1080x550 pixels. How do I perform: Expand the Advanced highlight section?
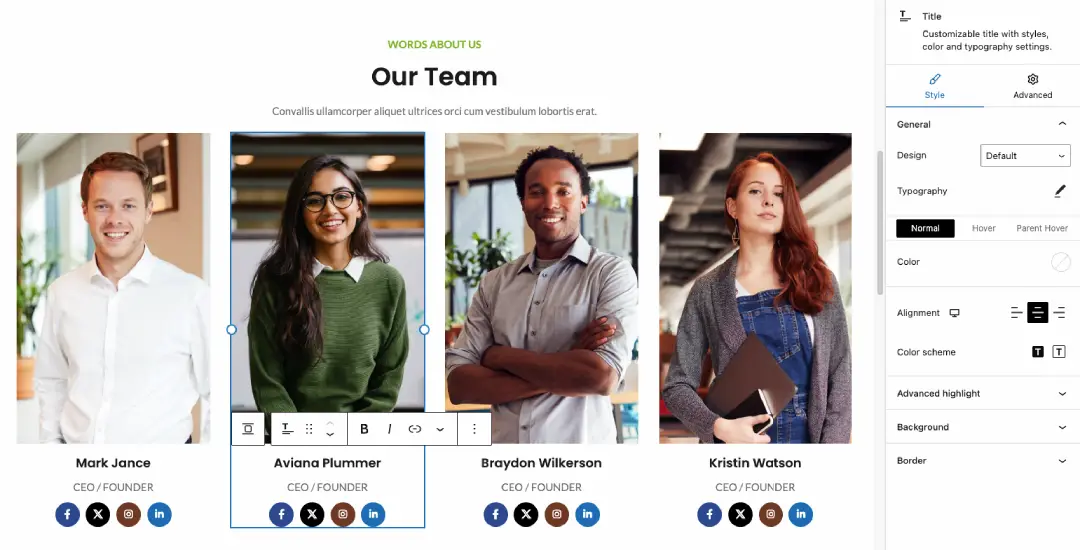point(983,394)
